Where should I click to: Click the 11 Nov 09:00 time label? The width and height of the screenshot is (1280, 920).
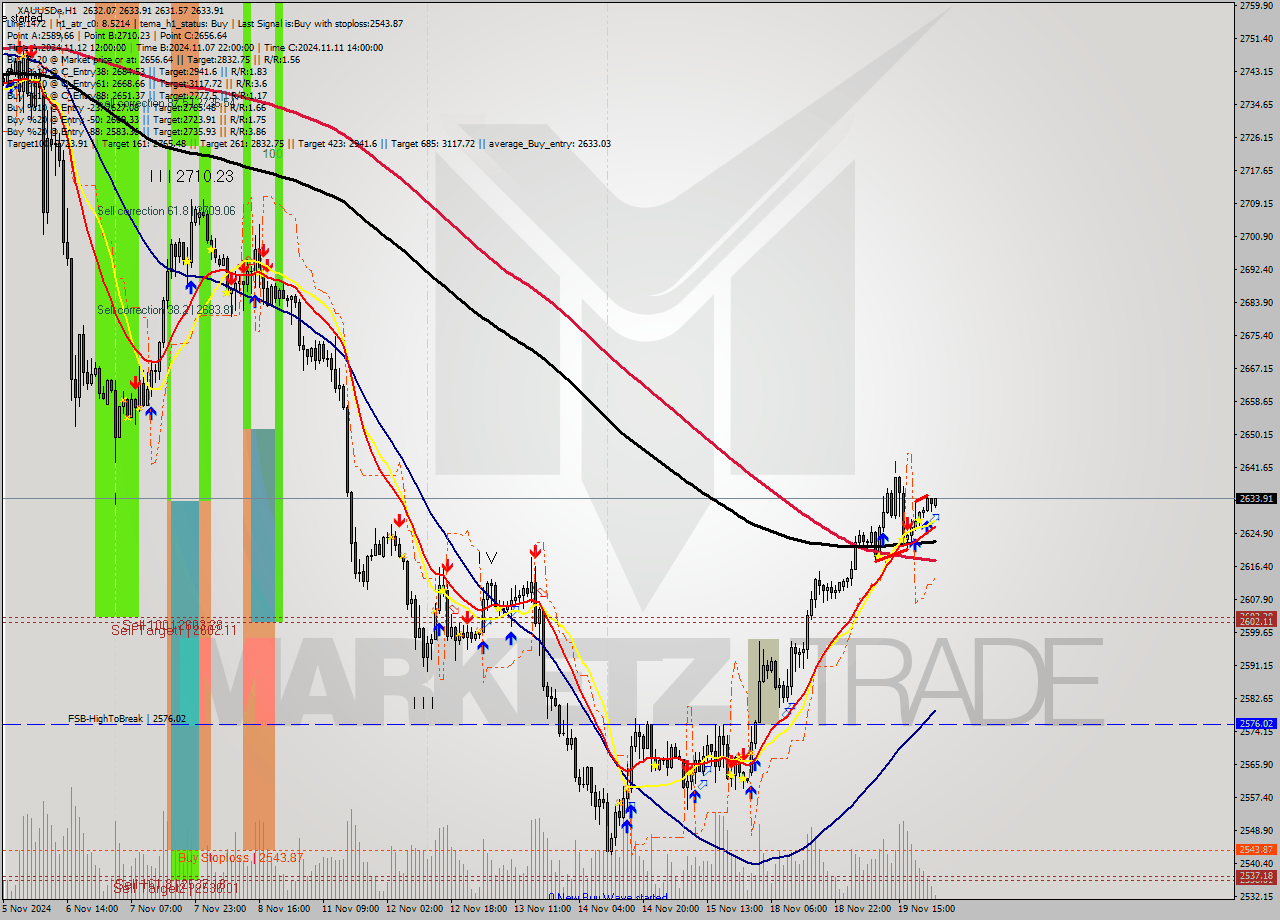pos(349,910)
